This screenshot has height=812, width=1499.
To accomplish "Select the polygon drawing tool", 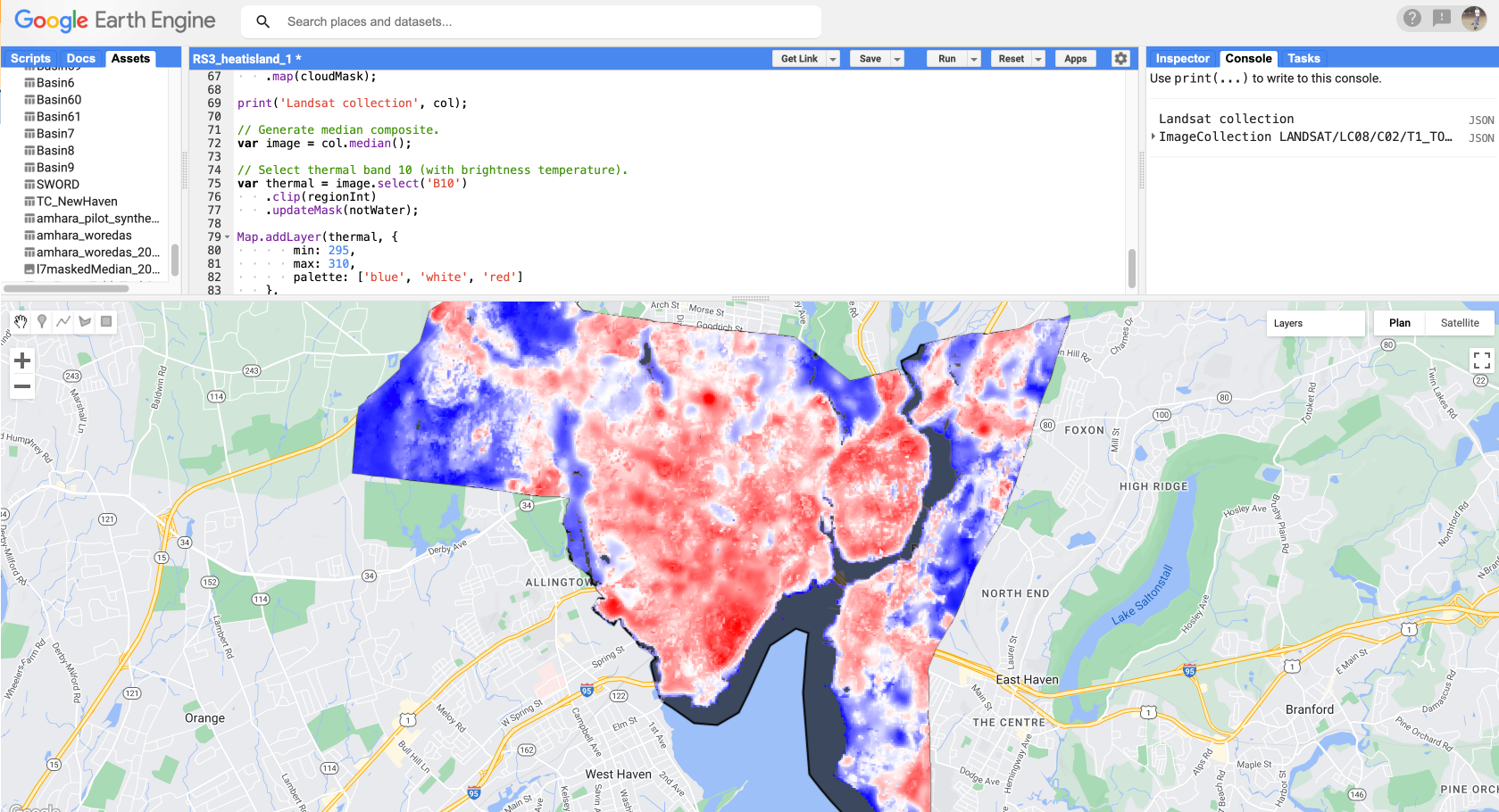I will 84,322.
